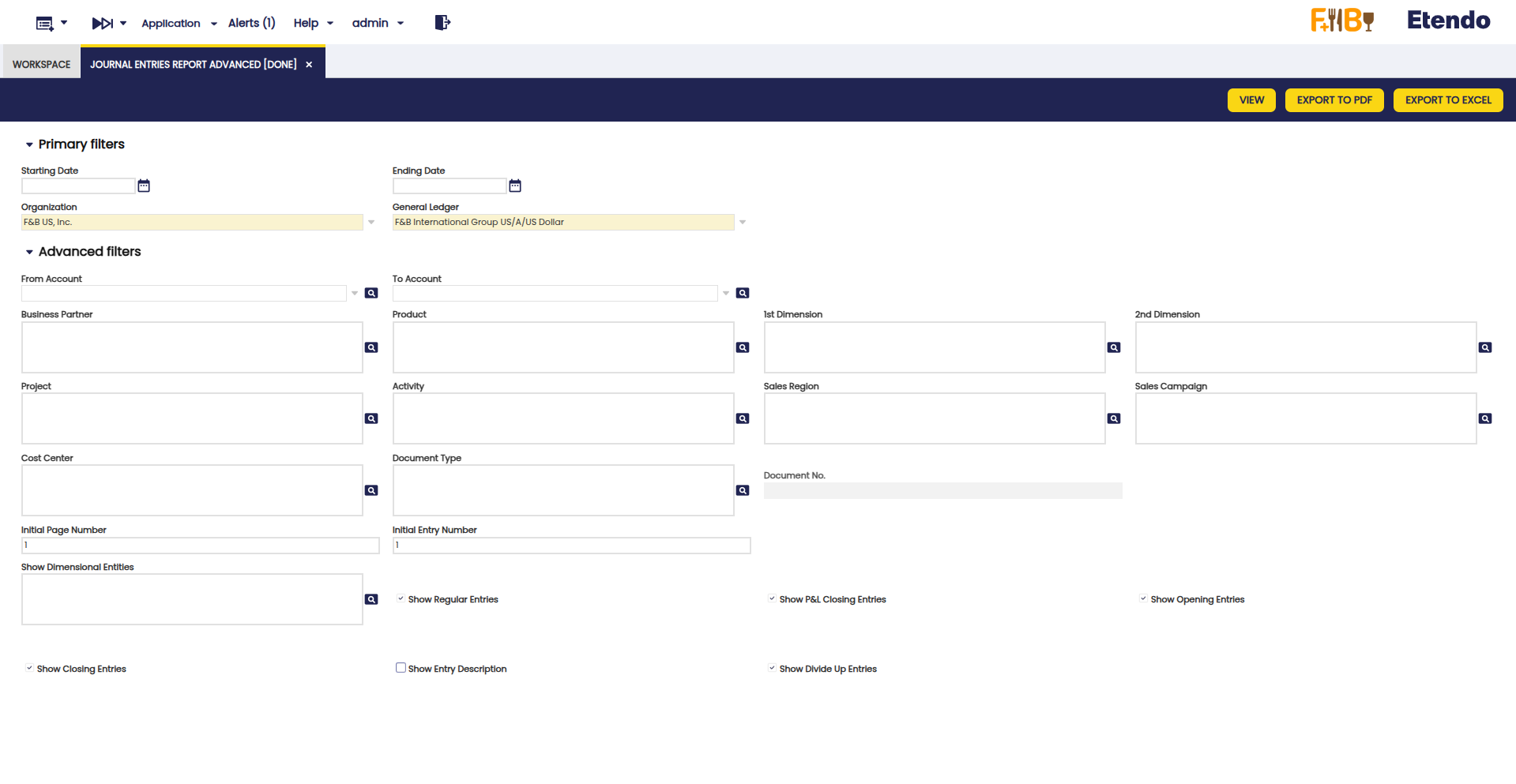This screenshot has height=784, width=1516.
Task: Click the Initial Page Number field
Action: click(200, 546)
